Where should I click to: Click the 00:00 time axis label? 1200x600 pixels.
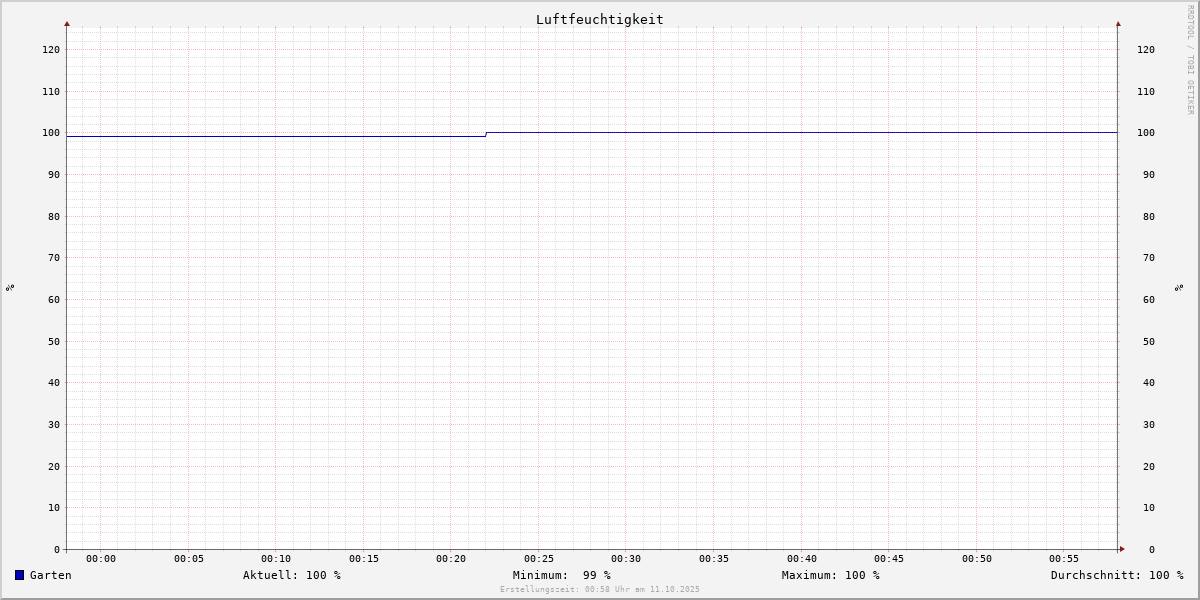click(x=101, y=559)
